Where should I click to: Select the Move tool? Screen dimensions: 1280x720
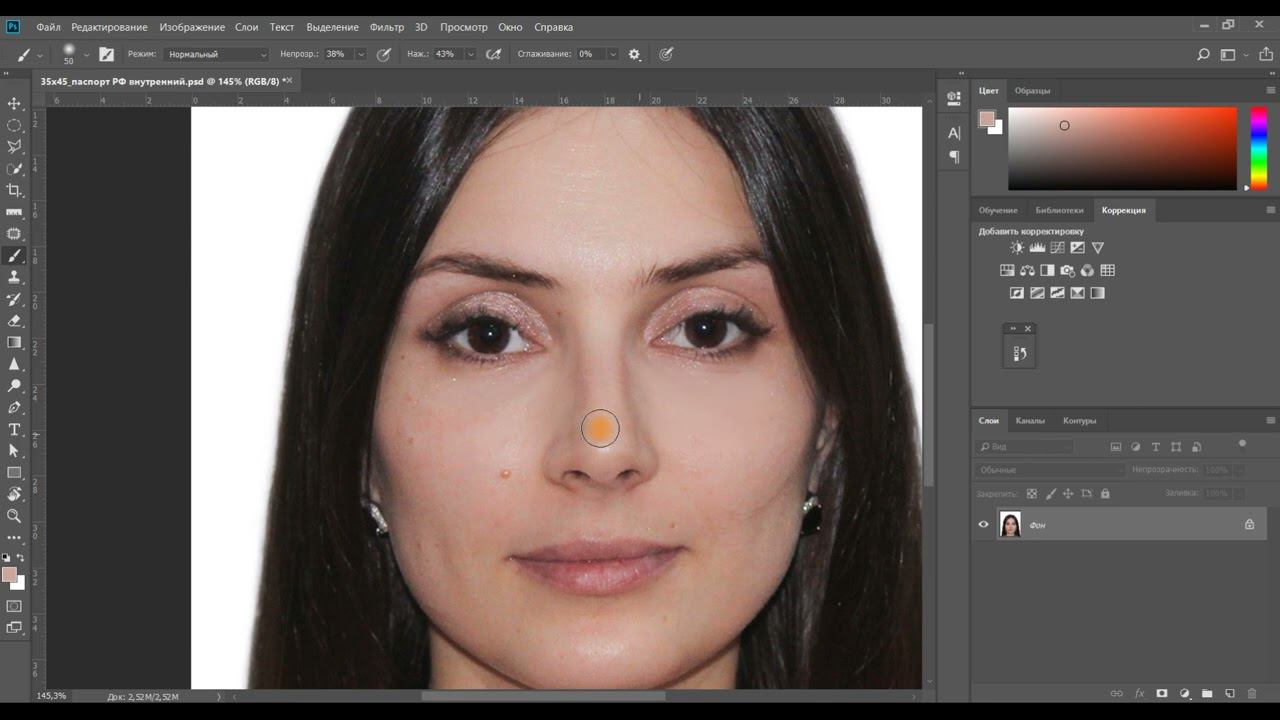(14, 103)
